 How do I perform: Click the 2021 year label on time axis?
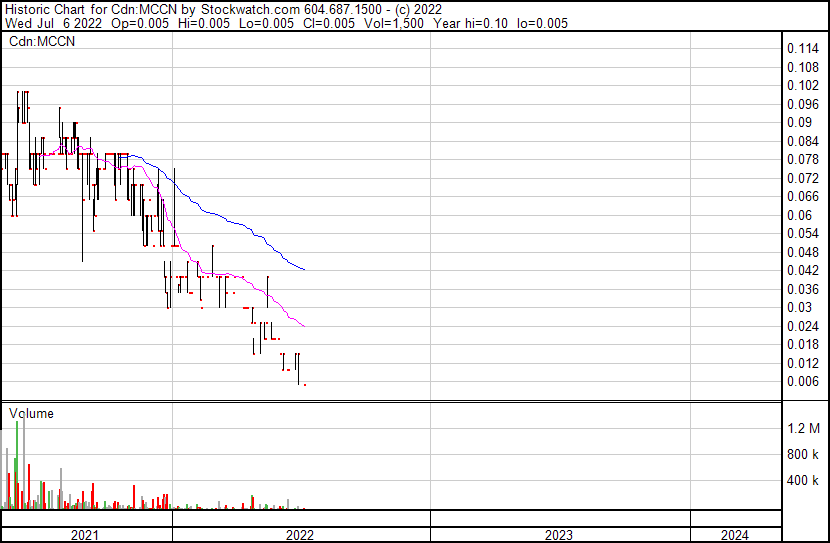tap(85, 535)
